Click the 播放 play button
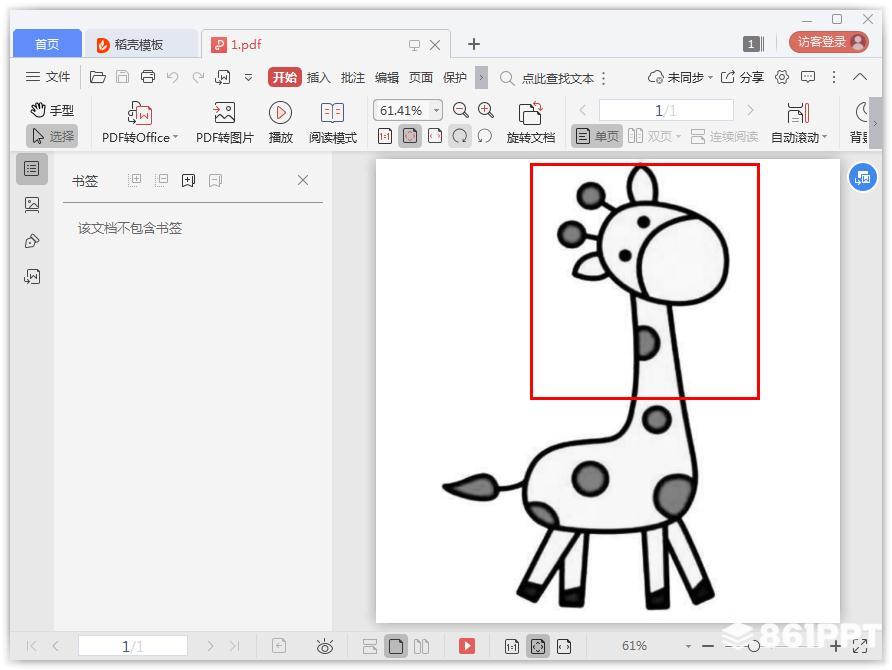Viewport: 892px width, 670px height. pyautogui.click(x=280, y=122)
